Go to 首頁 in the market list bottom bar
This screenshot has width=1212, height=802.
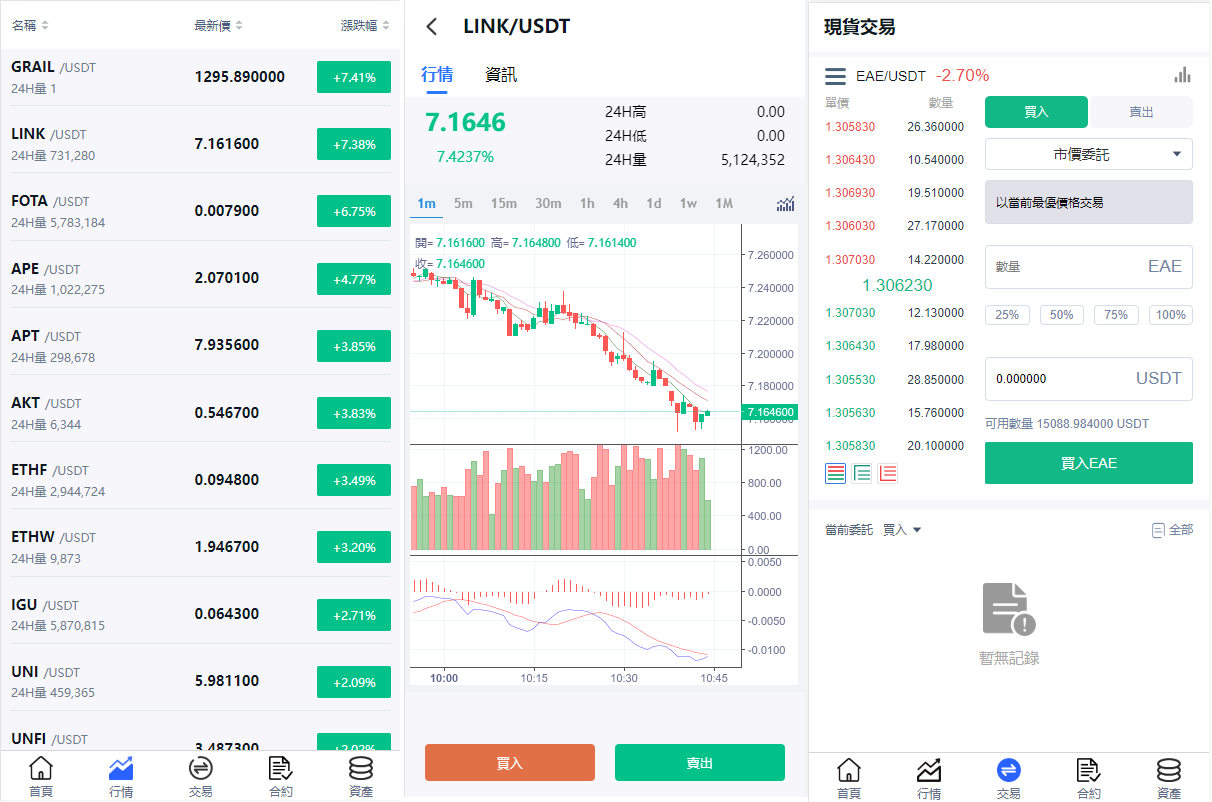41,777
